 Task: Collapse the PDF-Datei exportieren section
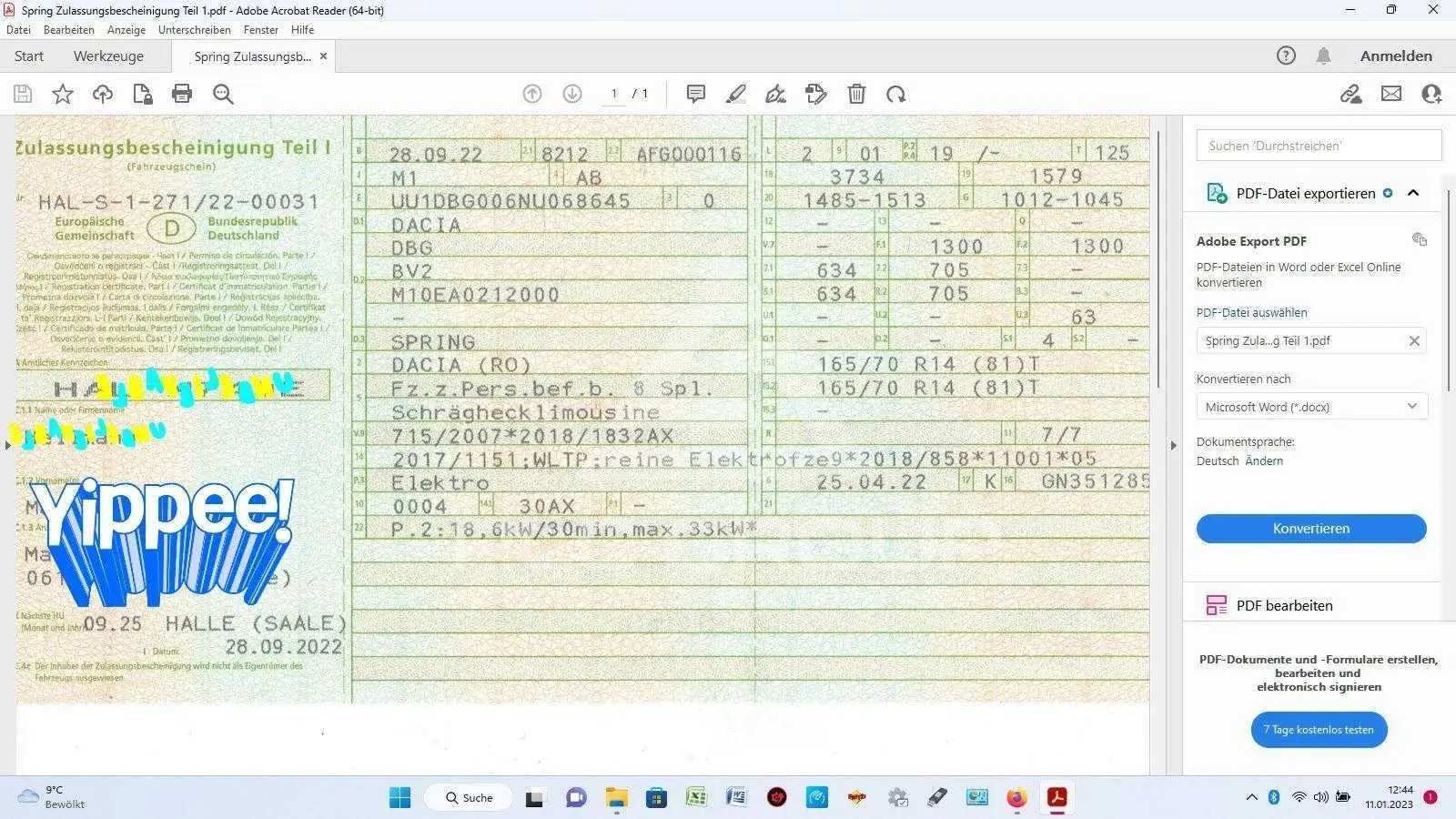[1413, 193]
